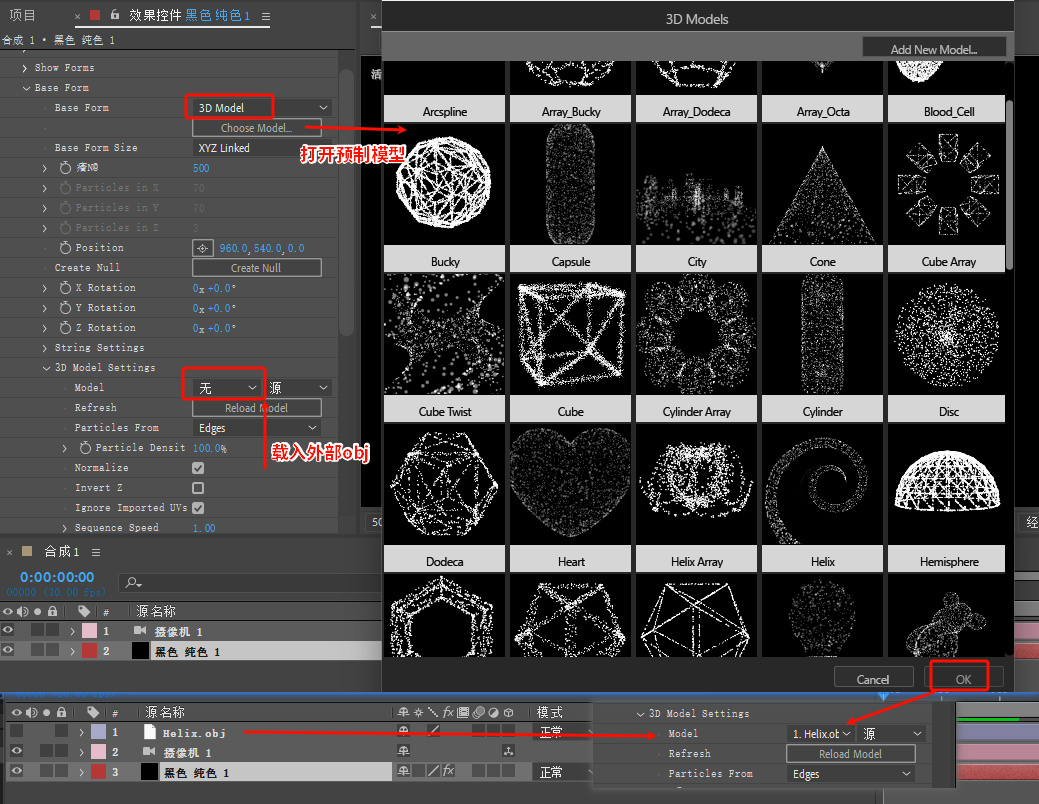Toggle the lock box on Helix.obj layer
The image size is (1039, 804).
coord(61,730)
